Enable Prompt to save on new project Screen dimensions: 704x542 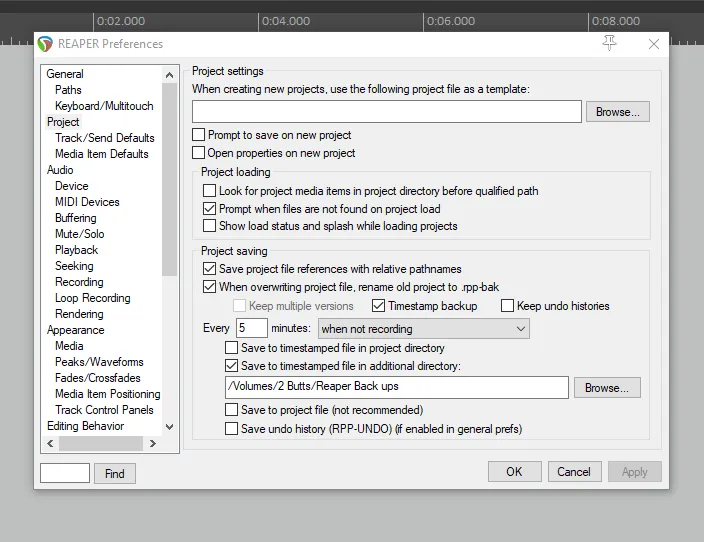tap(198, 135)
